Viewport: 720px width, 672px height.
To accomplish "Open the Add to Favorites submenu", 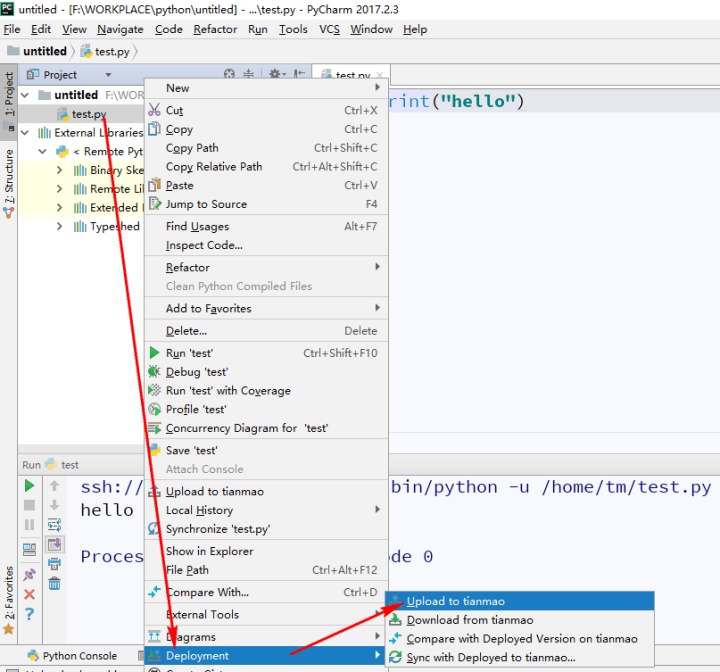I will pos(266,308).
